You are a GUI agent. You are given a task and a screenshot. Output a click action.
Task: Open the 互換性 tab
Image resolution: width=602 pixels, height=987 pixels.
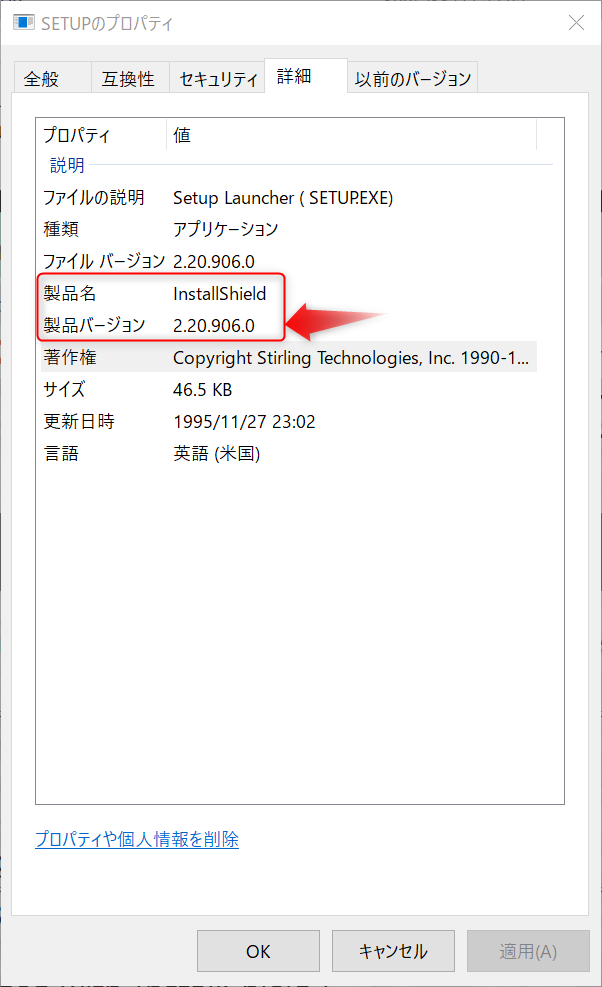130,78
